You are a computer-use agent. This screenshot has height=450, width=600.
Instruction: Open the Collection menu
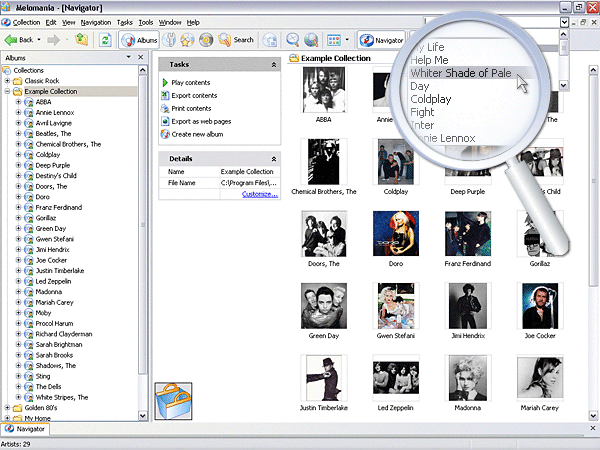pyautogui.click(x=26, y=23)
